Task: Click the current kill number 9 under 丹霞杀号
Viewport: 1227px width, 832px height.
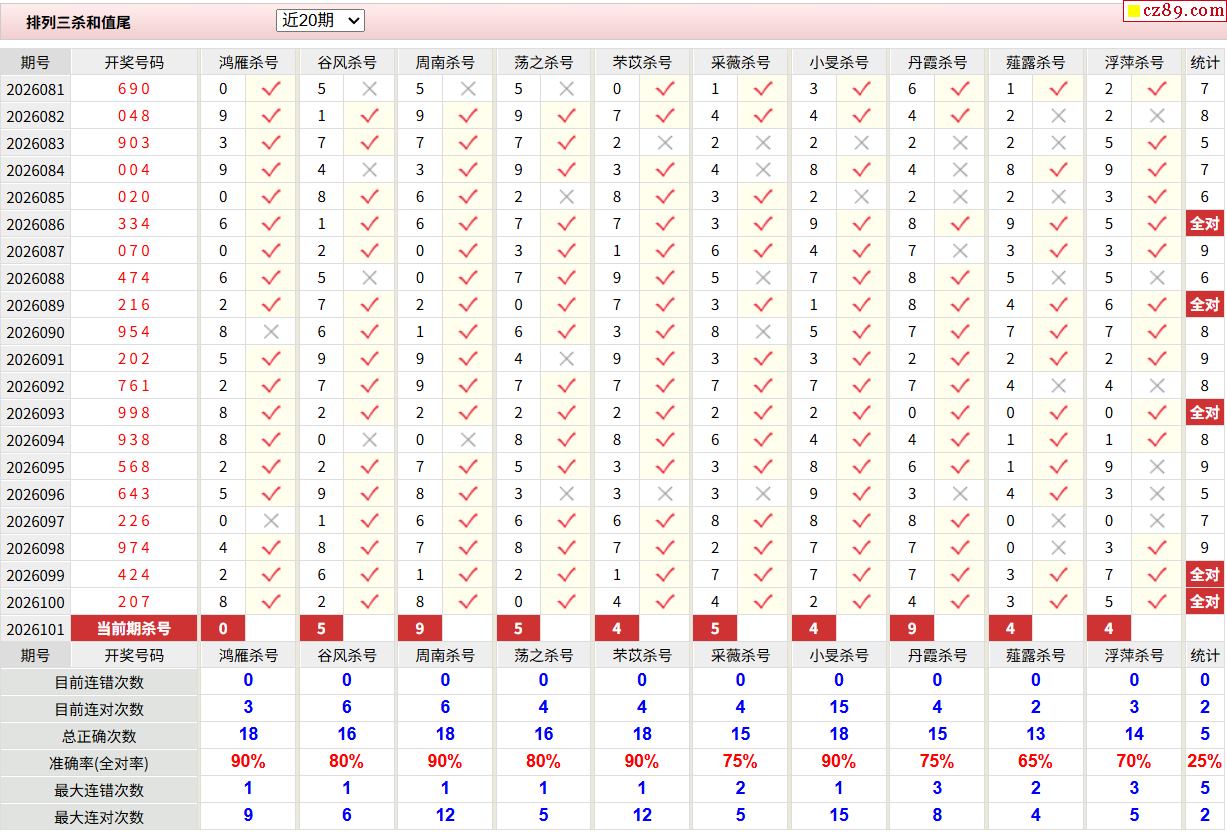Action: pos(912,629)
